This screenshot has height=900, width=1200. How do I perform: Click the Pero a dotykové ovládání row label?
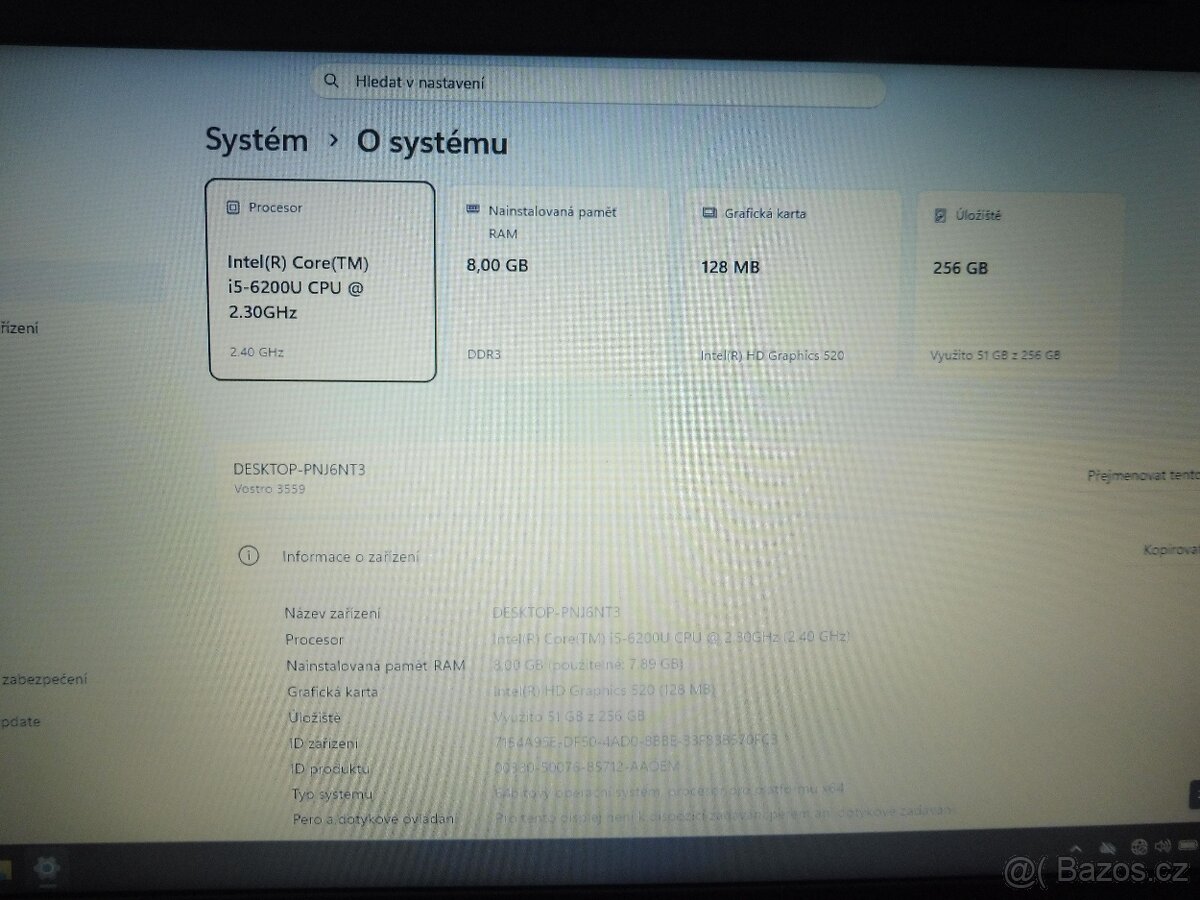pyautogui.click(x=372, y=818)
